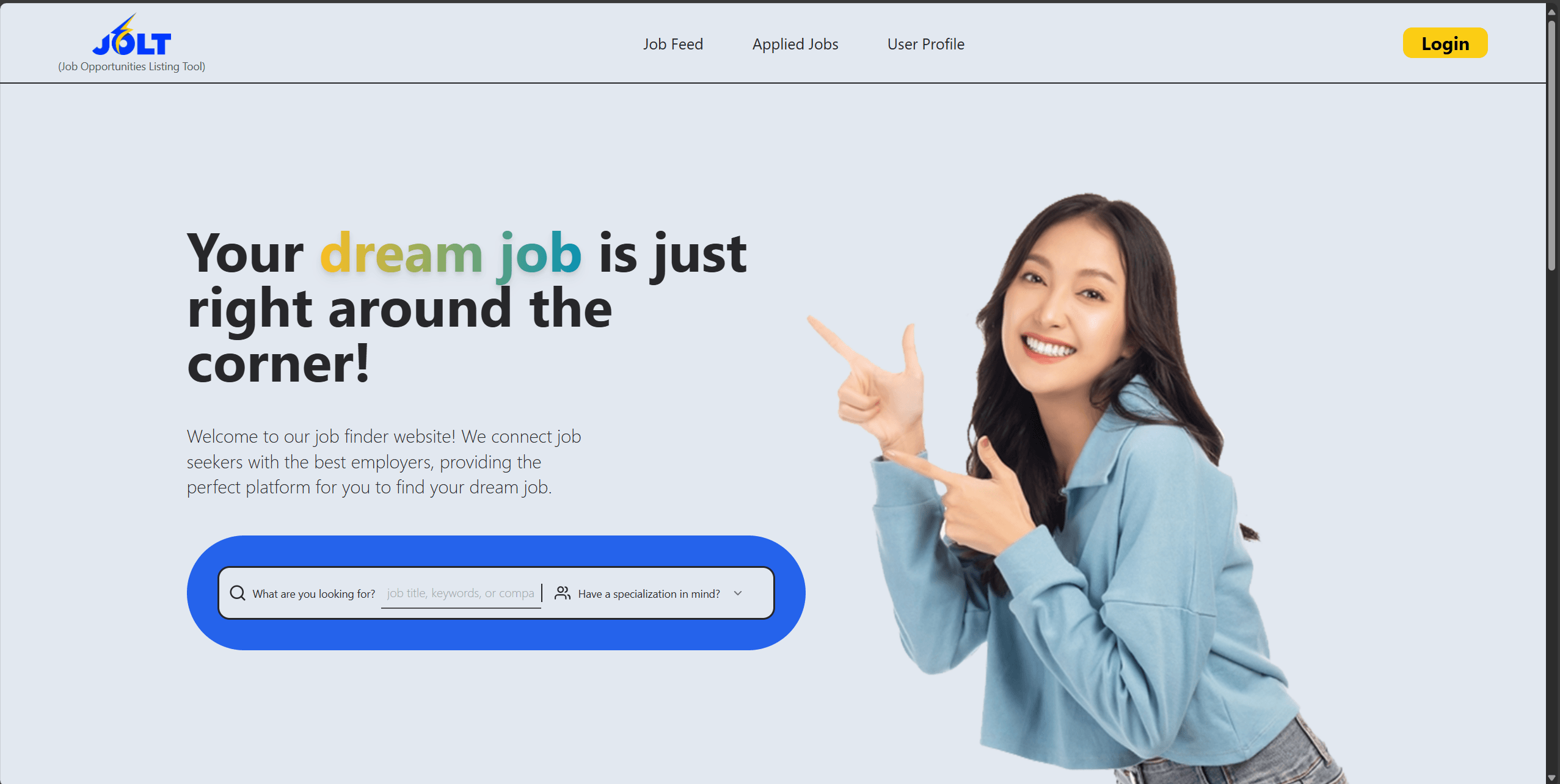Click the 'dream job' gradient heading text
This screenshot has height=784, width=1560.
click(451, 253)
